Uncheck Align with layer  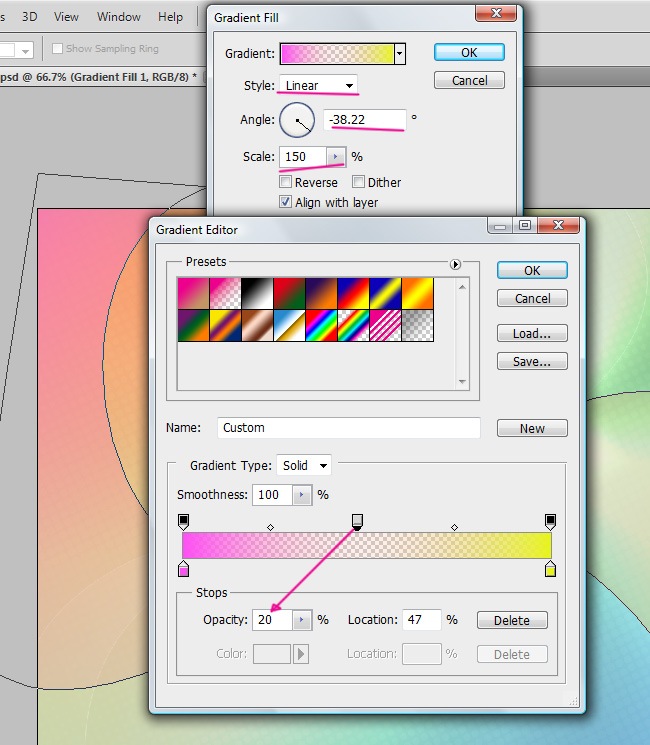pos(286,202)
